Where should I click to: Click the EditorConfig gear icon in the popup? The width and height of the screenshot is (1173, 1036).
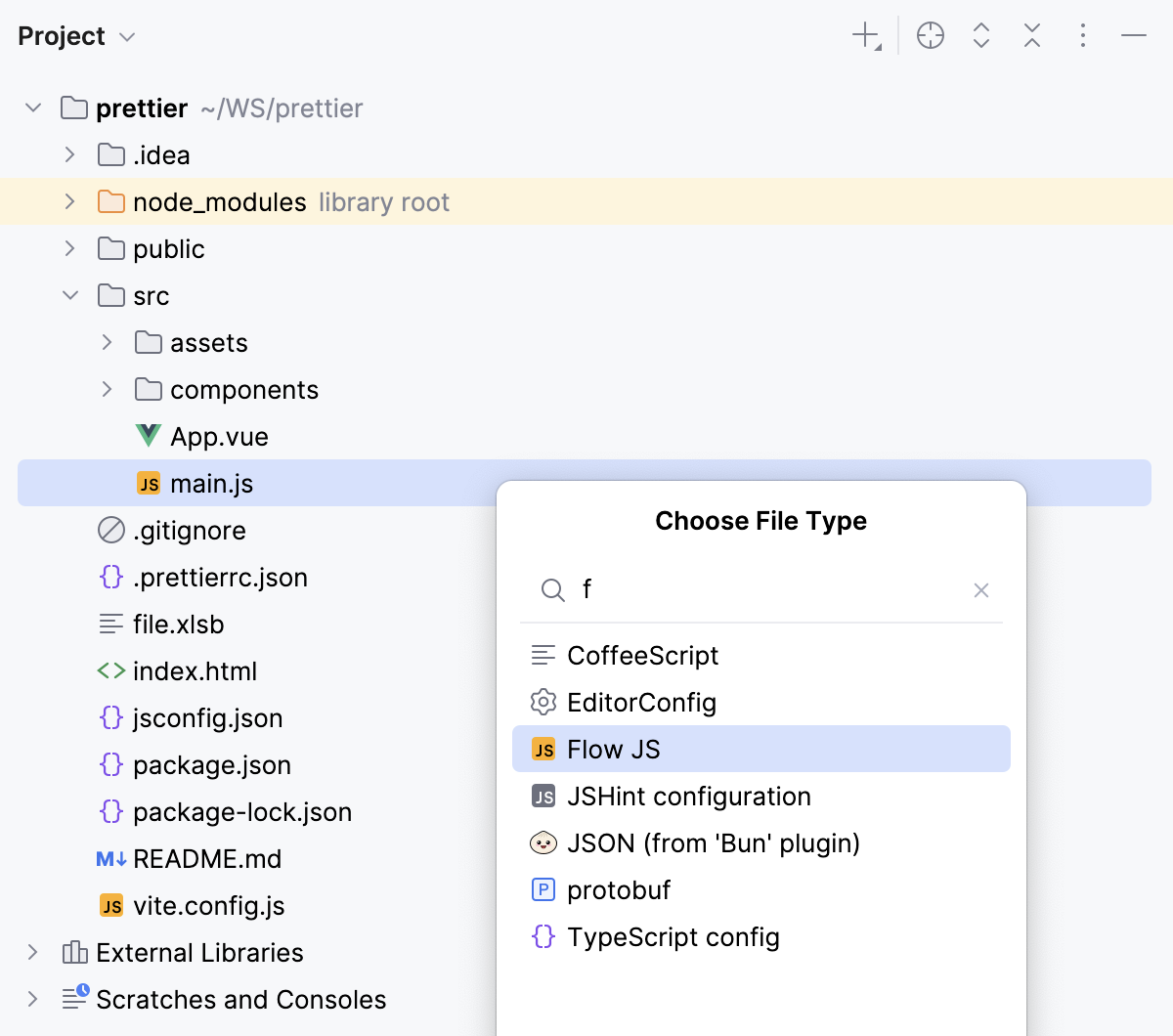pos(543,702)
